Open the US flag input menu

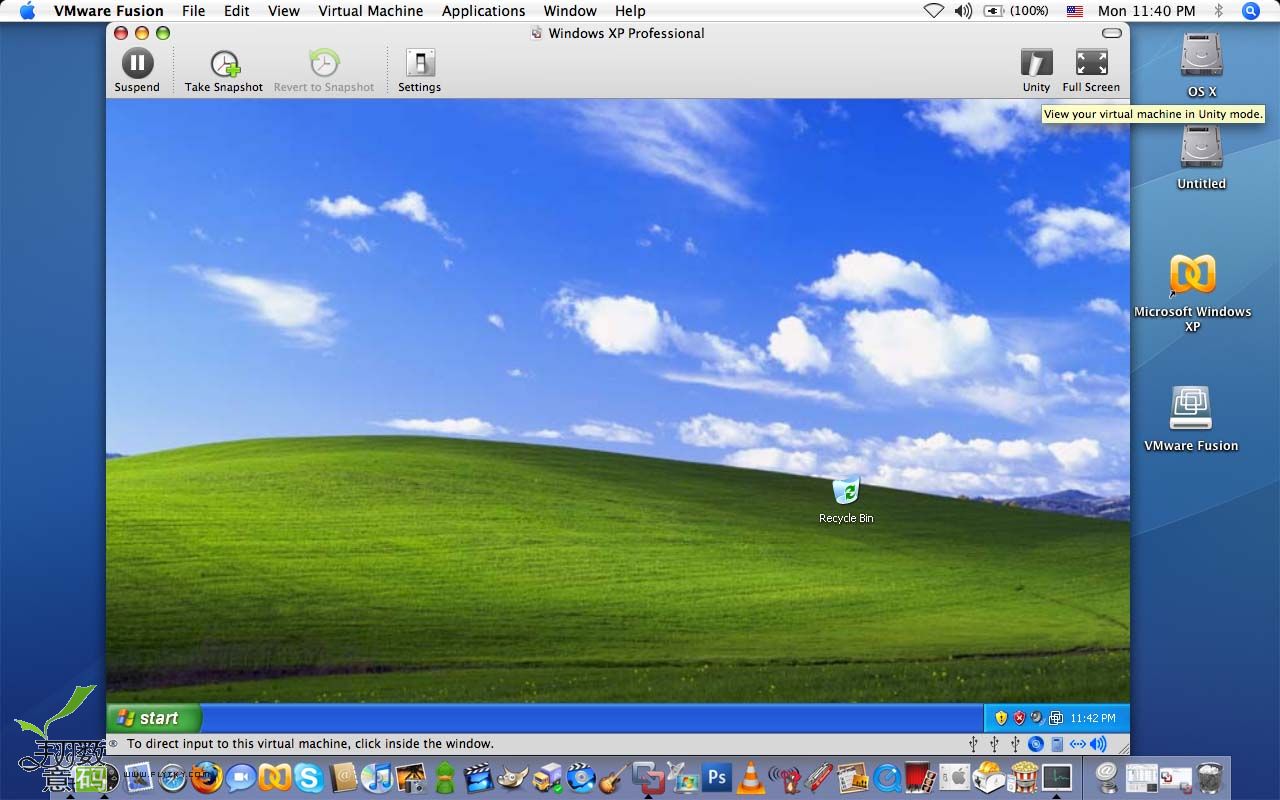point(1075,11)
